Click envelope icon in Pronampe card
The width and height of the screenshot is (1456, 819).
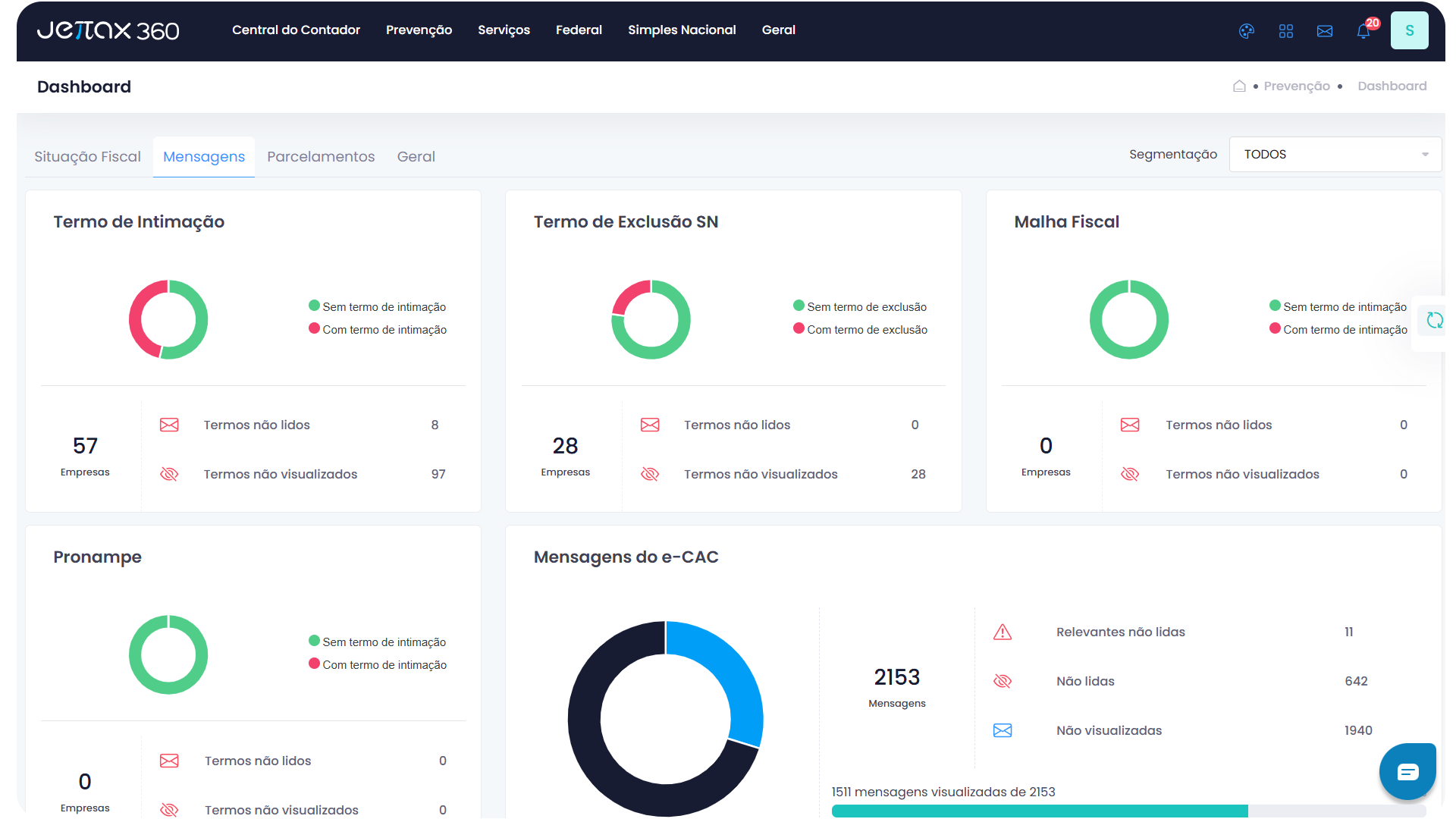pos(169,761)
